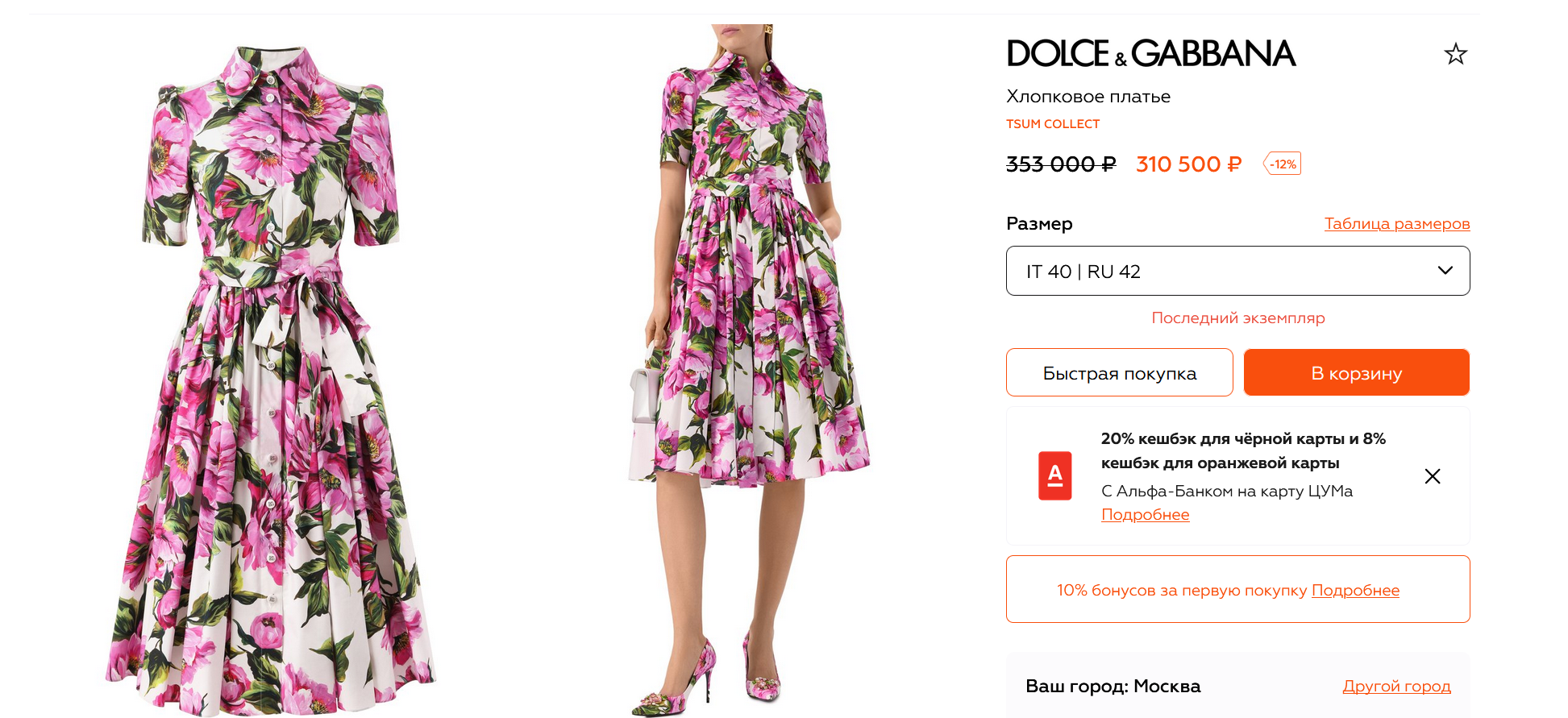Click the -12% discount badge
This screenshot has height=718, width=1568.
click(1282, 164)
